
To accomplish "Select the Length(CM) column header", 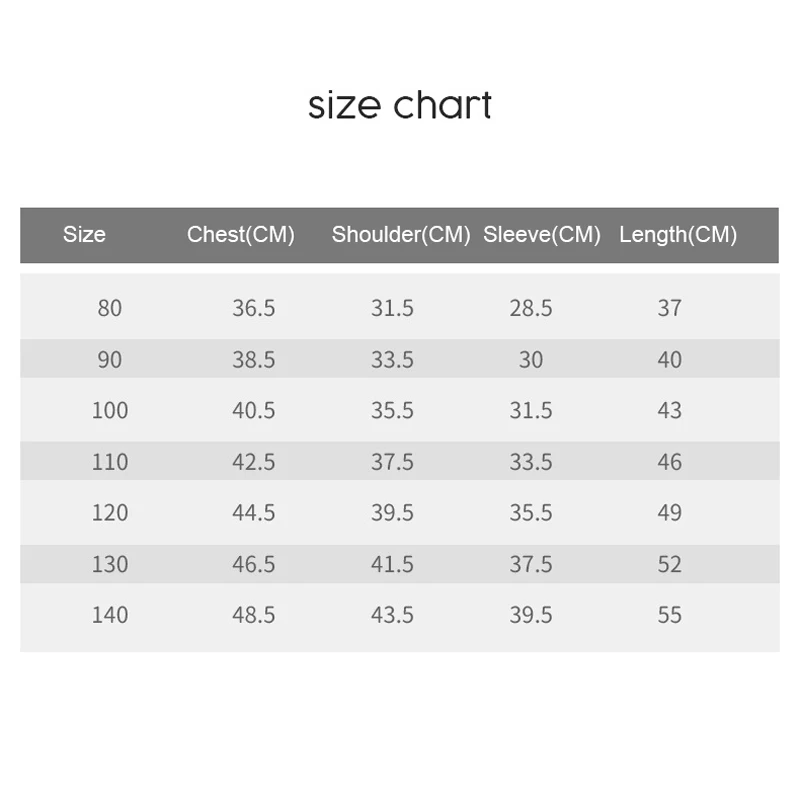I will coord(678,235).
